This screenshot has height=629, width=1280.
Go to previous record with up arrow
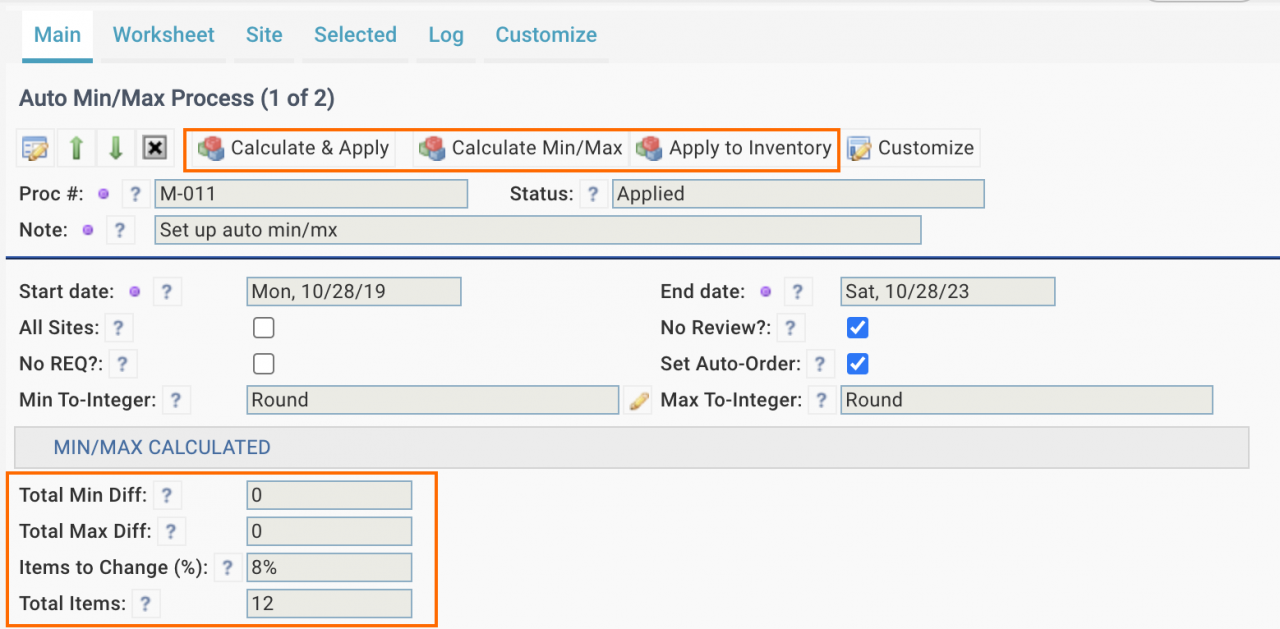(76, 148)
